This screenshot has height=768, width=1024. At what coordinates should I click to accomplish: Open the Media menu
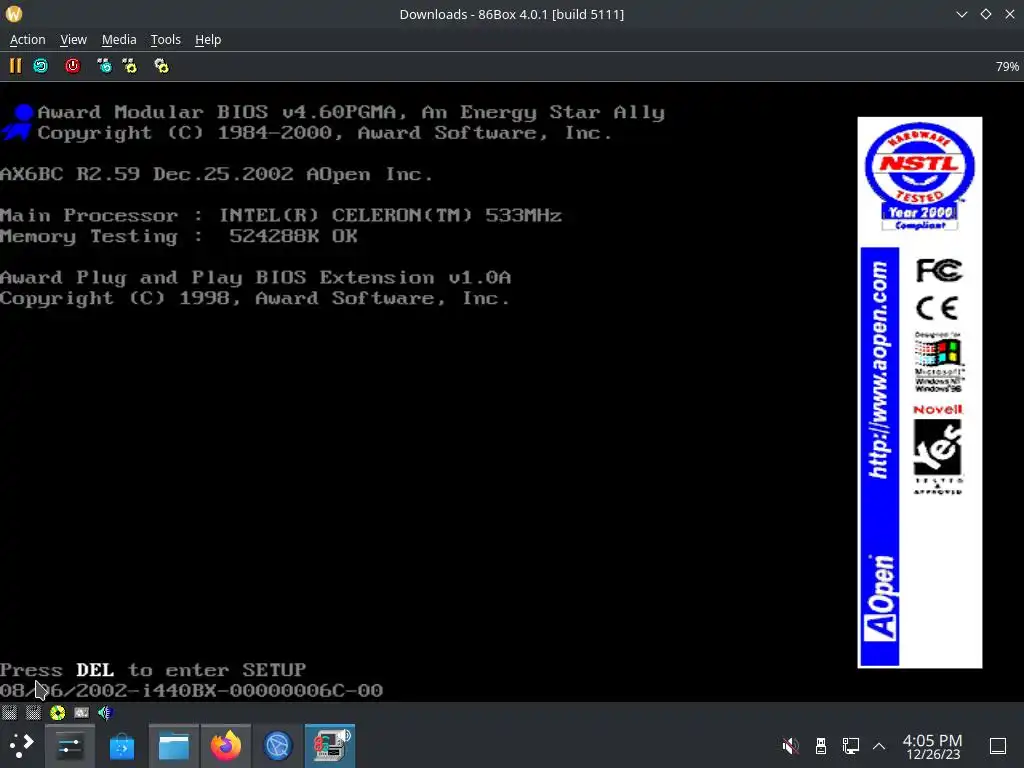click(119, 40)
